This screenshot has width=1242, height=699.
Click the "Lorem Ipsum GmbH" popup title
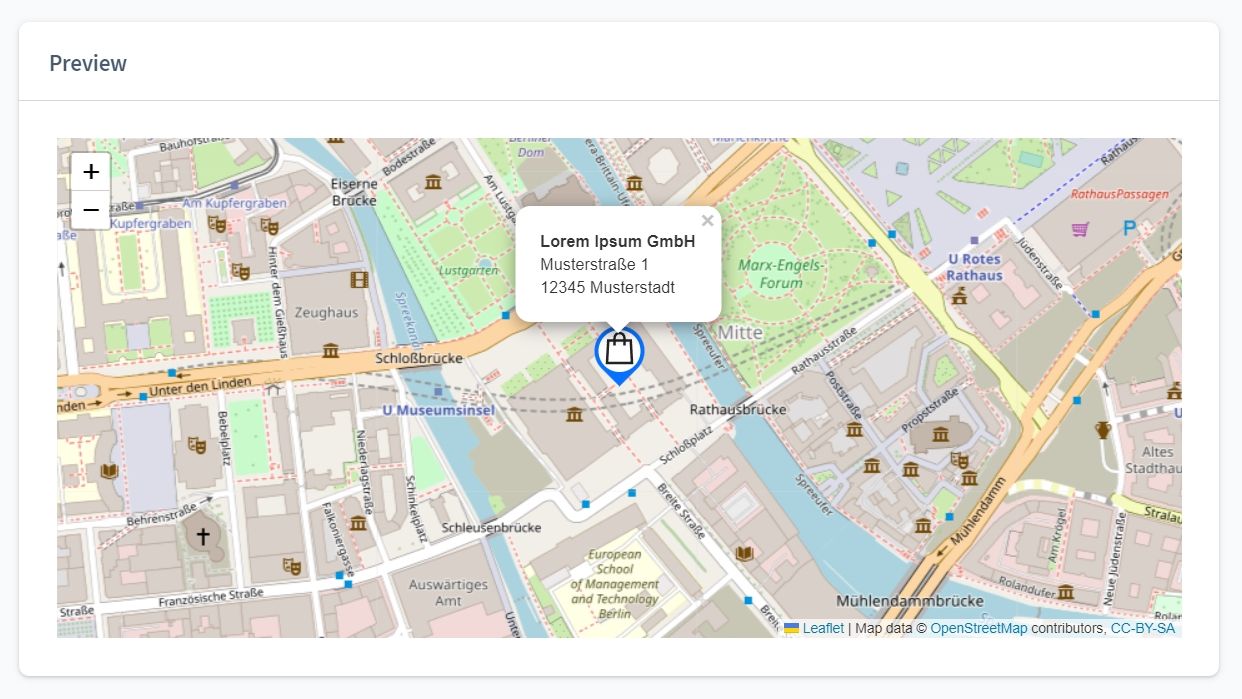coord(617,241)
